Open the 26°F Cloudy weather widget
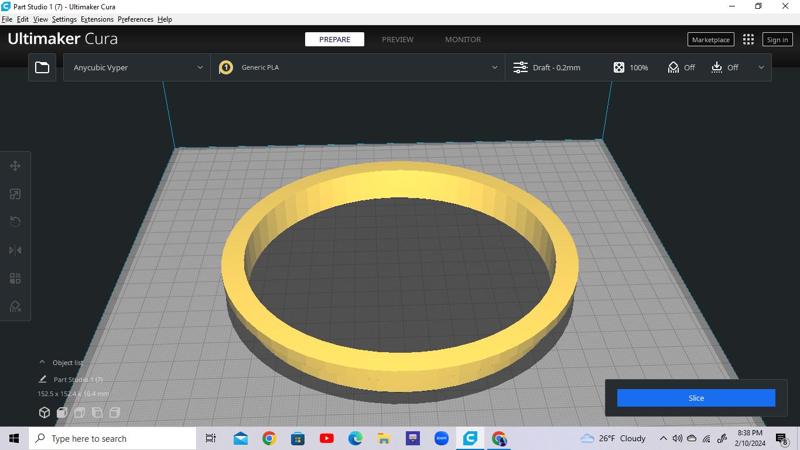800x450 pixels. [613, 438]
